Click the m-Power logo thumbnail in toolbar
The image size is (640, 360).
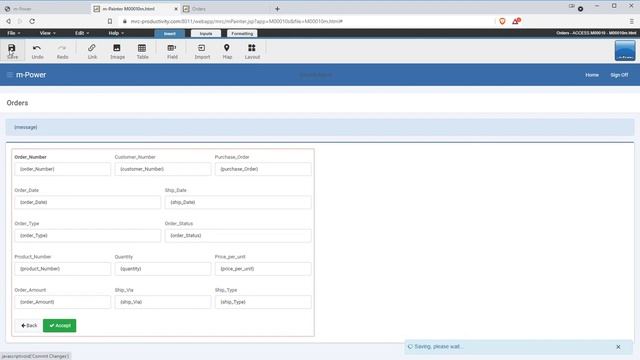(625, 51)
